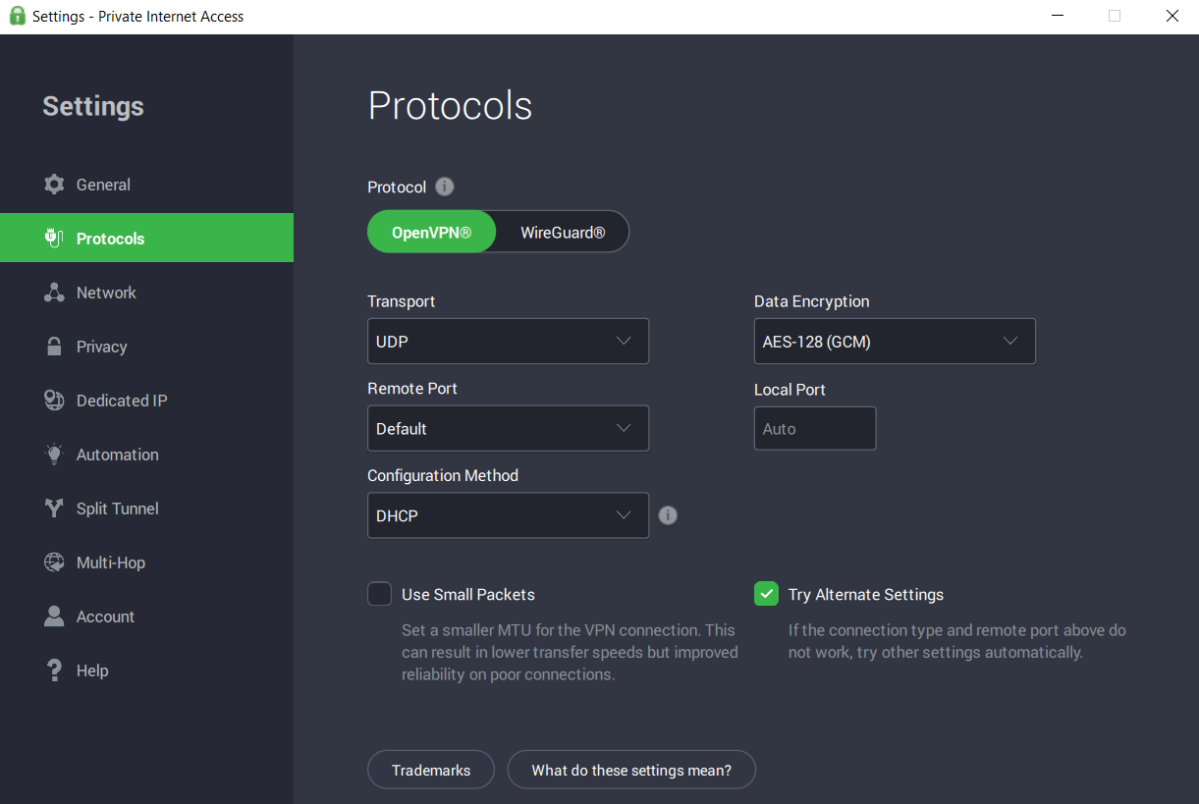The width and height of the screenshot is (1199, 804).
Task: Click the Protocols plug icon
Action: pos(54,238)
